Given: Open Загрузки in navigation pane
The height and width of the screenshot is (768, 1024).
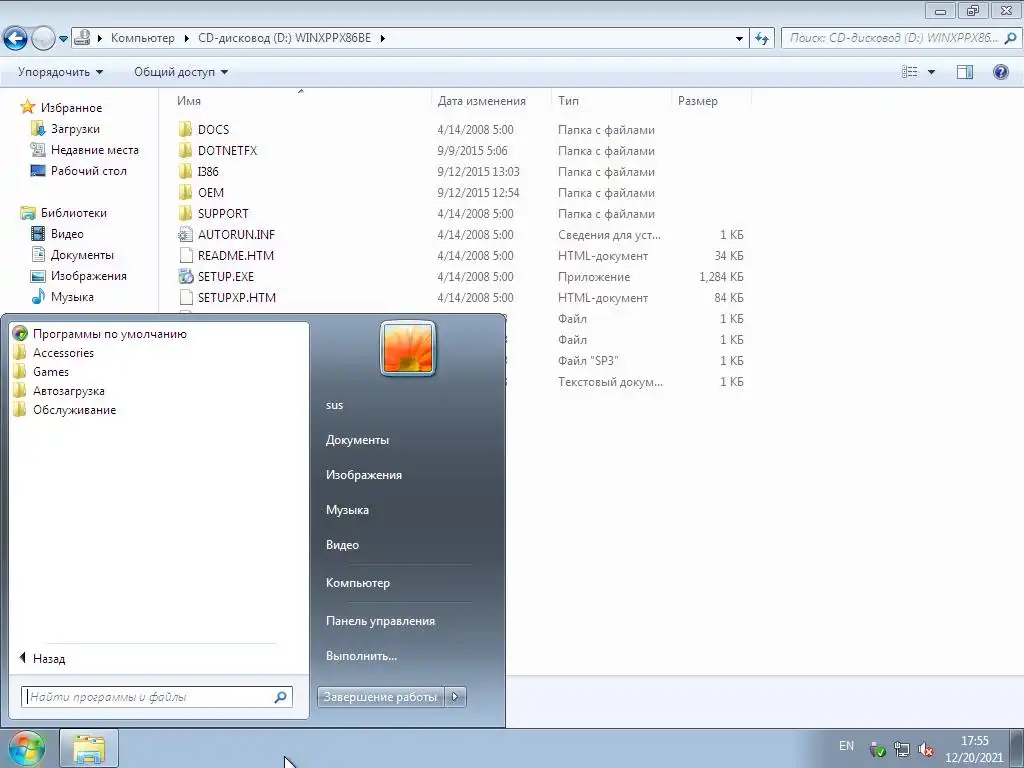Looking at the screenshot, I should click(x=75, y=129).
